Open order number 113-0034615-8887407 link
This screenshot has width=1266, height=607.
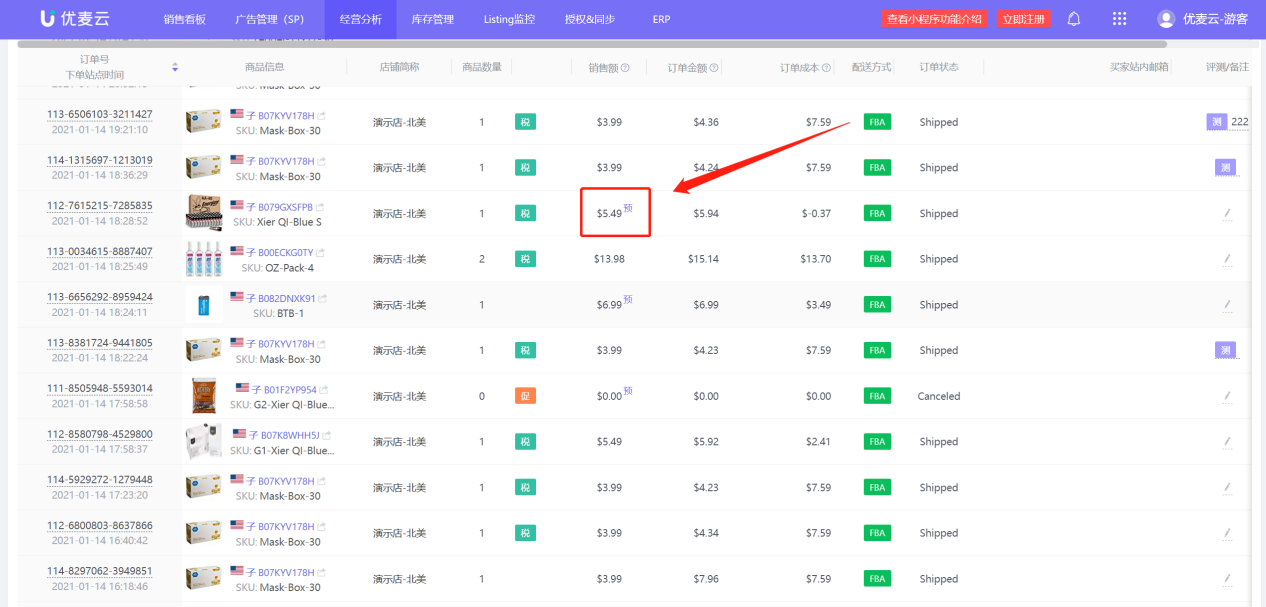click(100, 251)
